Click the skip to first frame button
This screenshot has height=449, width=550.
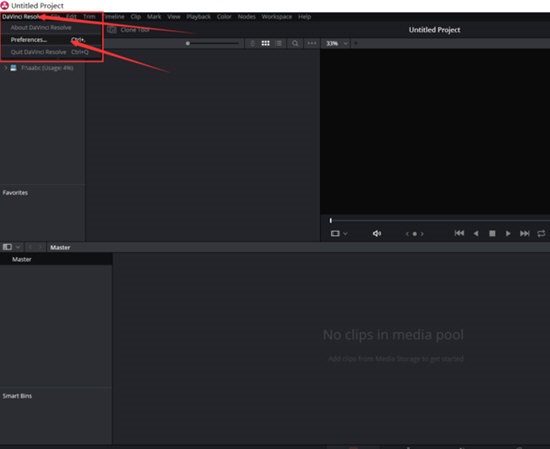click(459, 233)
